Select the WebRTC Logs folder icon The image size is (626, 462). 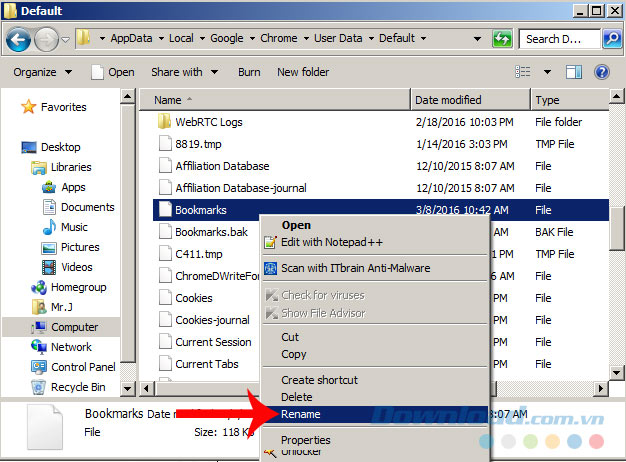click(165, 122)
